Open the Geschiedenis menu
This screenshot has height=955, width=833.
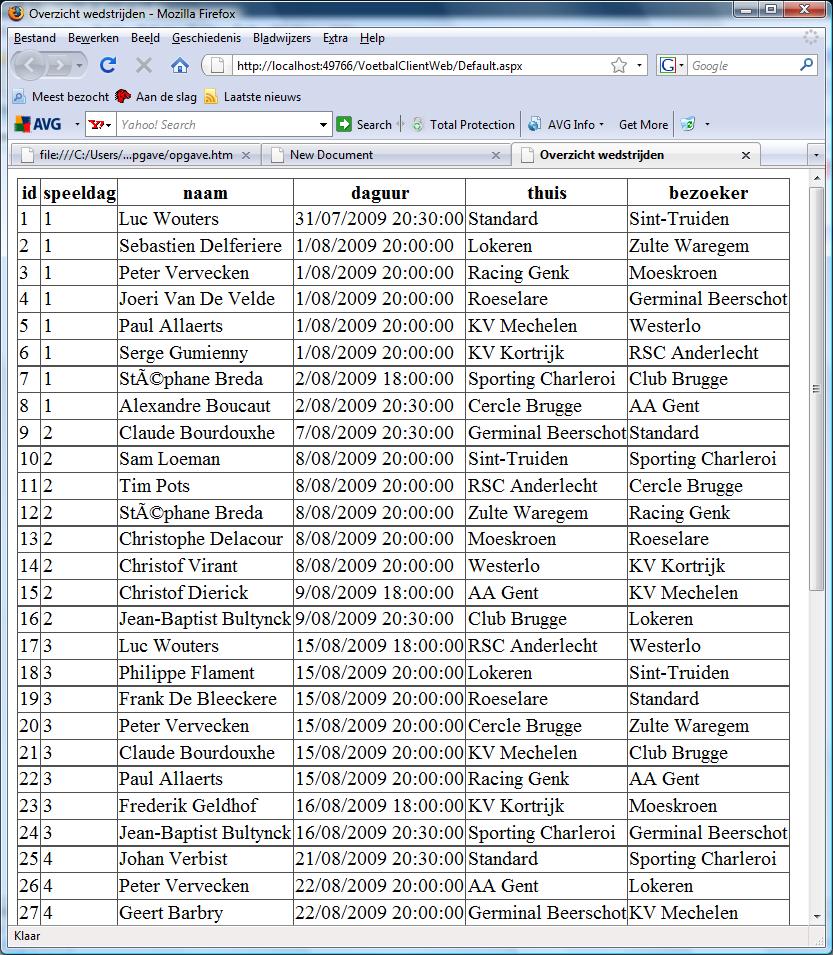(206, 38)
